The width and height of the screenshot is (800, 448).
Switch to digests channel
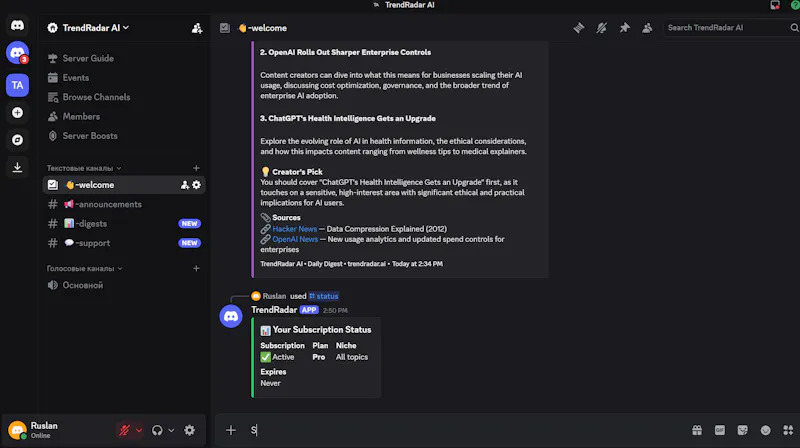pos(124,223)
